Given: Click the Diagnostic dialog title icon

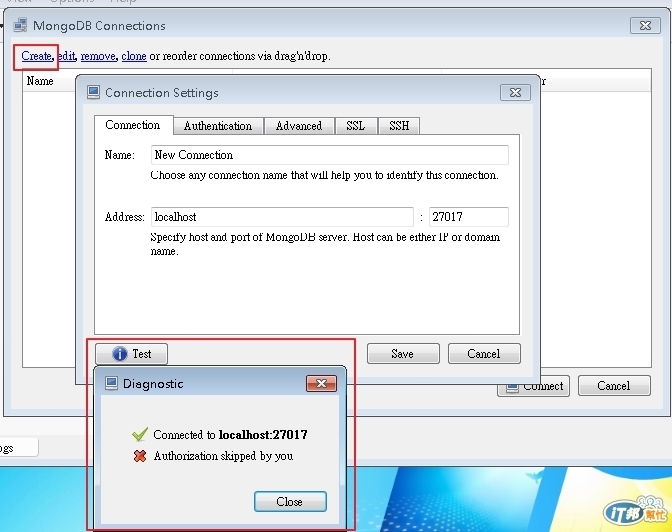Looking at the screenshot, I should [111, 383].
